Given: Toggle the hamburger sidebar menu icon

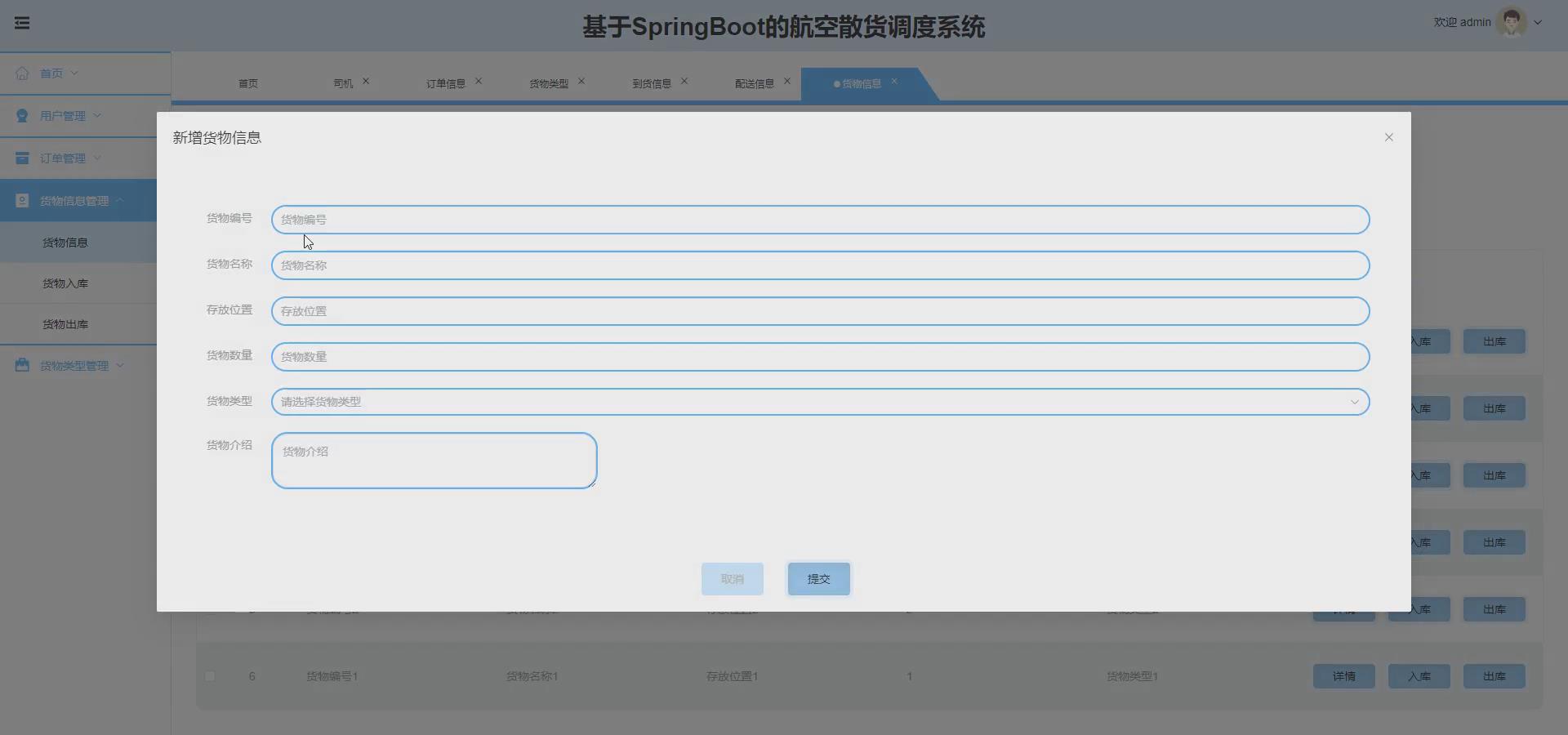Looking at the screenshot, I should pos(22,23).
